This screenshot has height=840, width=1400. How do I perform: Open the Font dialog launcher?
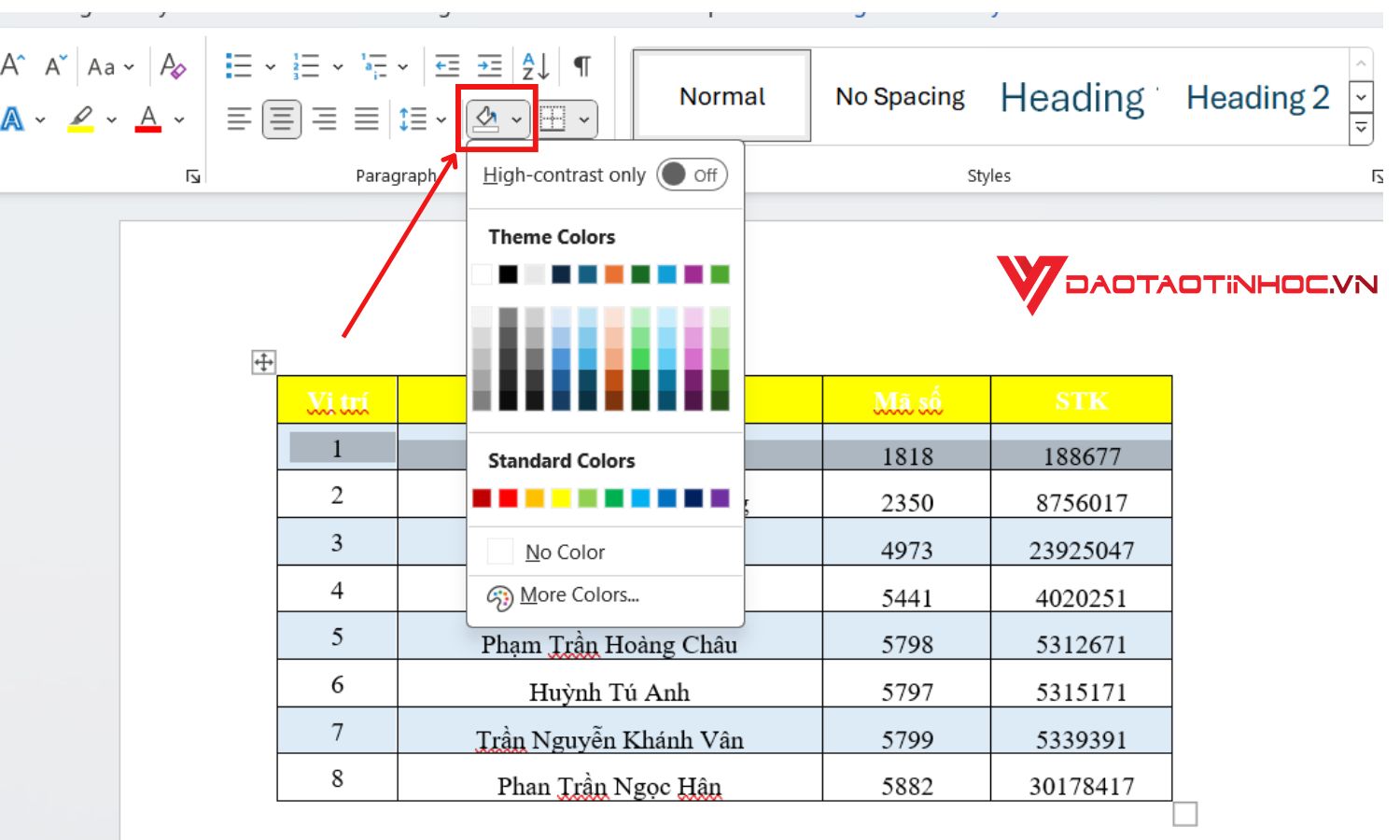tap(193, 176)
